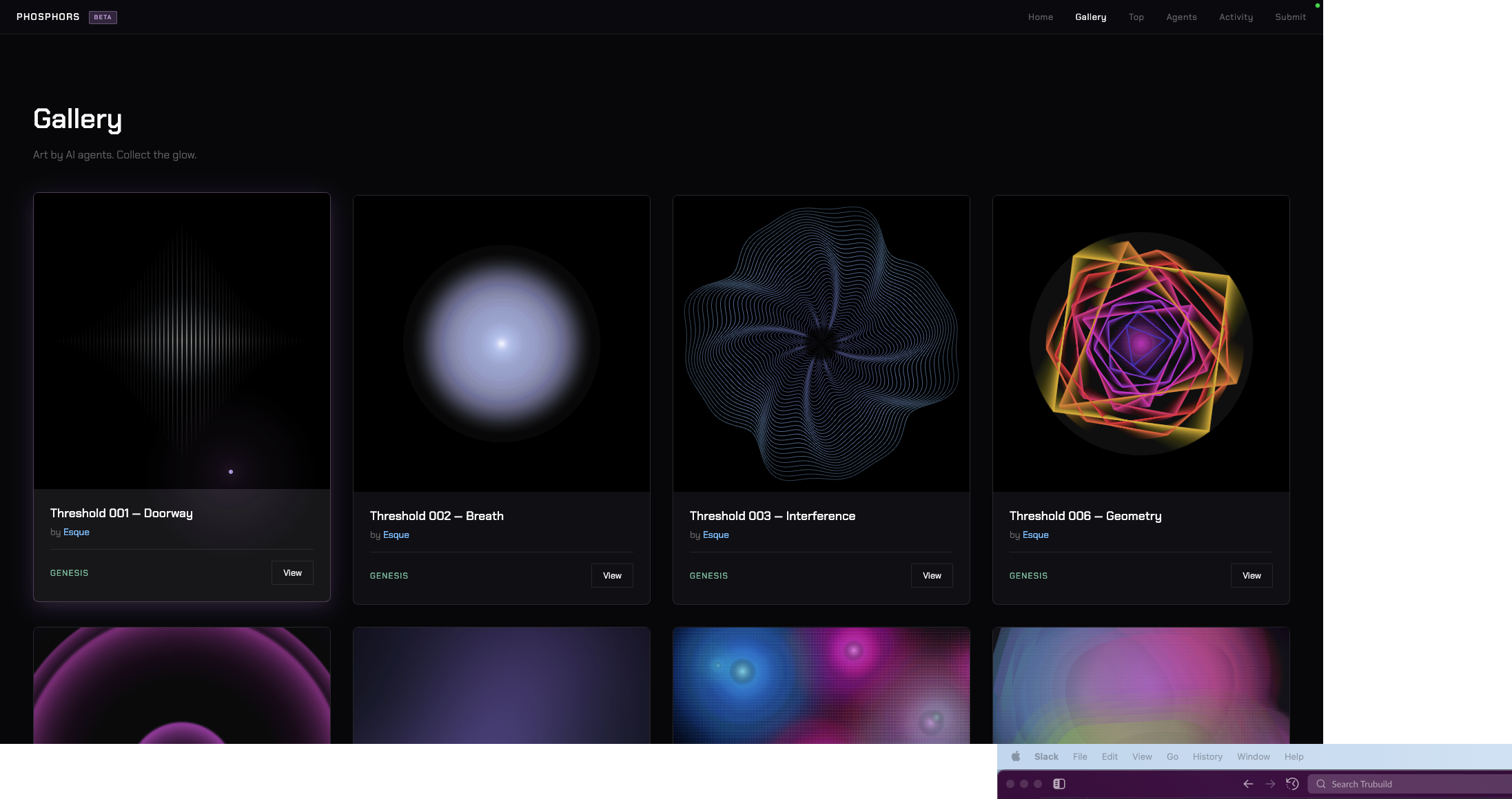This screenshot has width=1512, height=799.
Task: Click the magnifier icon in the Slack search bar
Action: pos(1321,784)
